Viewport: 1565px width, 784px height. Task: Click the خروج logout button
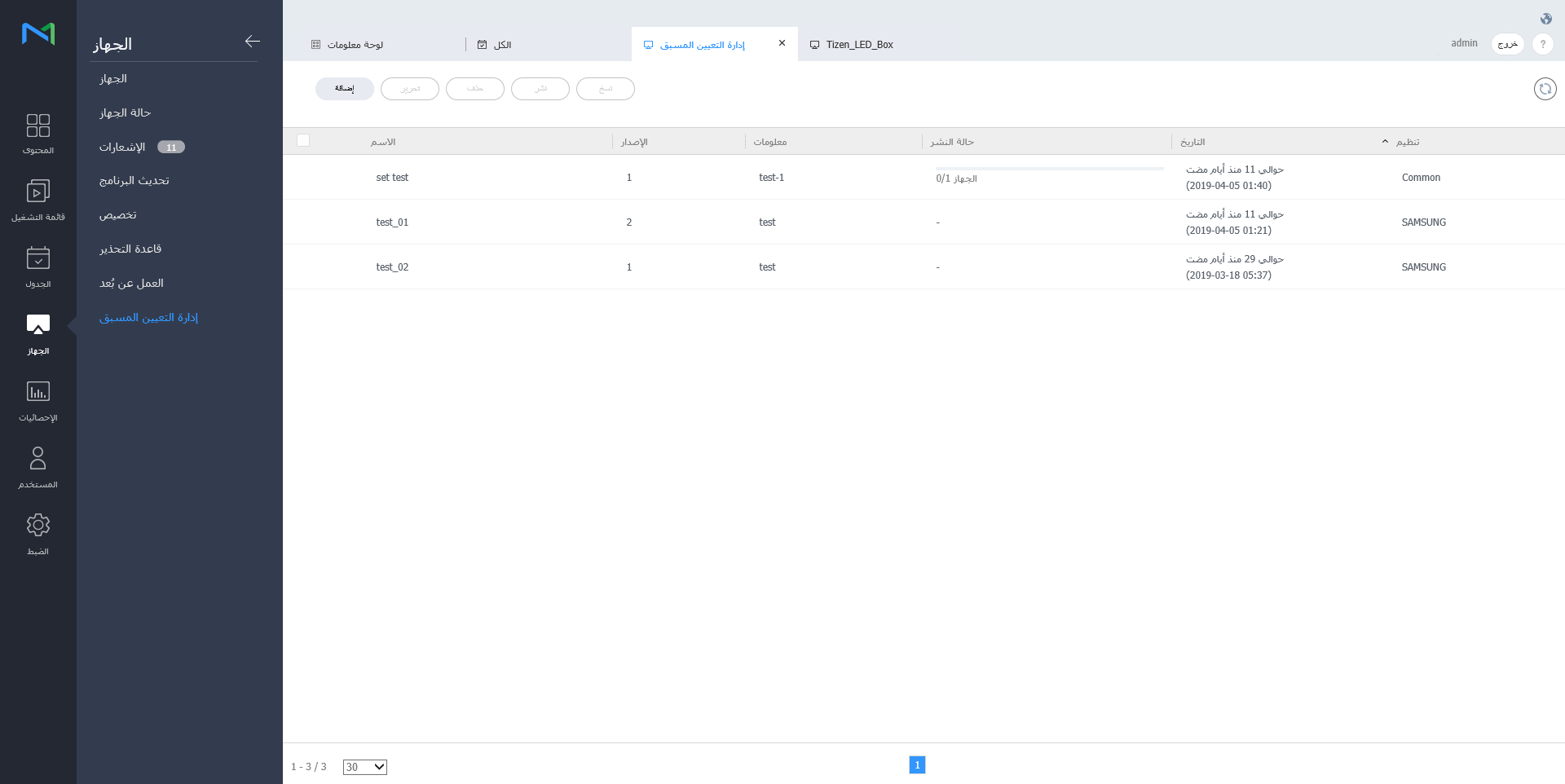coord(1507,44)
